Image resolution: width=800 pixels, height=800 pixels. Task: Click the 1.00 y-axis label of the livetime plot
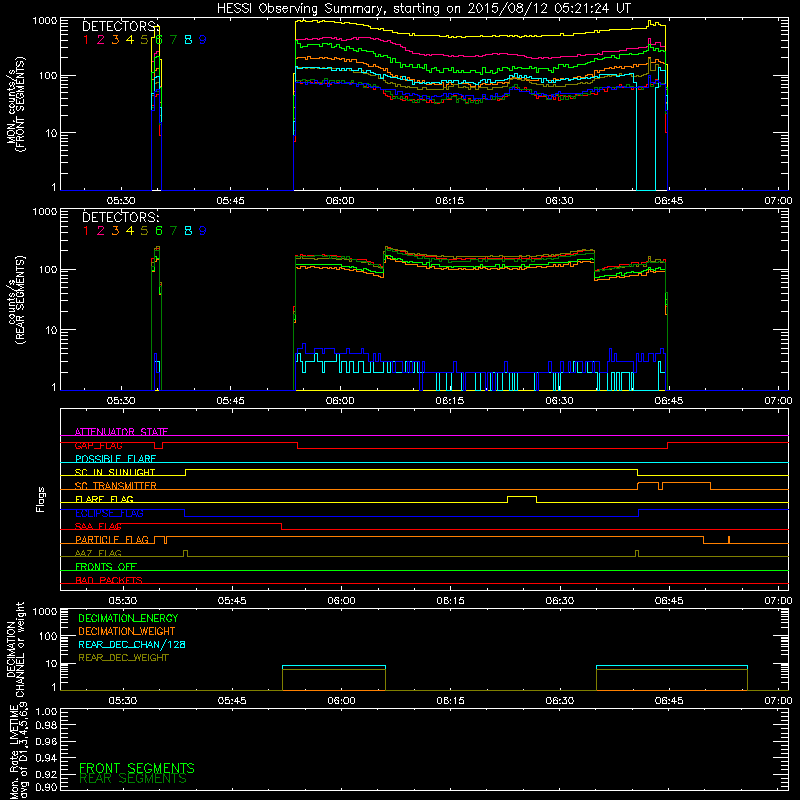pyautogui.click(x=46, y=712)
